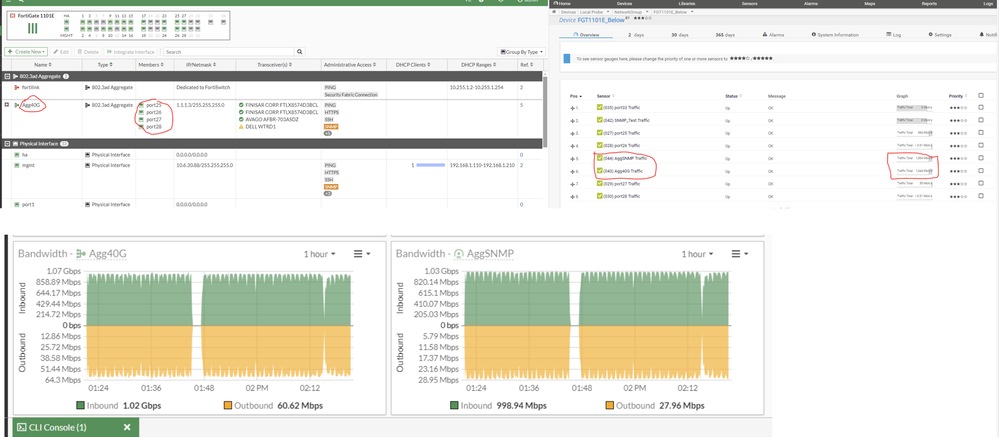
Task: Open the Agg40G bandwidth widget menu icon
Action: coord(357,254)
